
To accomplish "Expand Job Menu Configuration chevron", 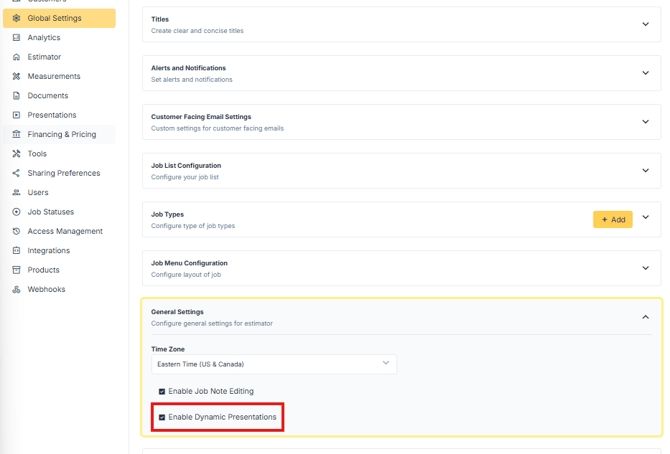I will (645, 268).
